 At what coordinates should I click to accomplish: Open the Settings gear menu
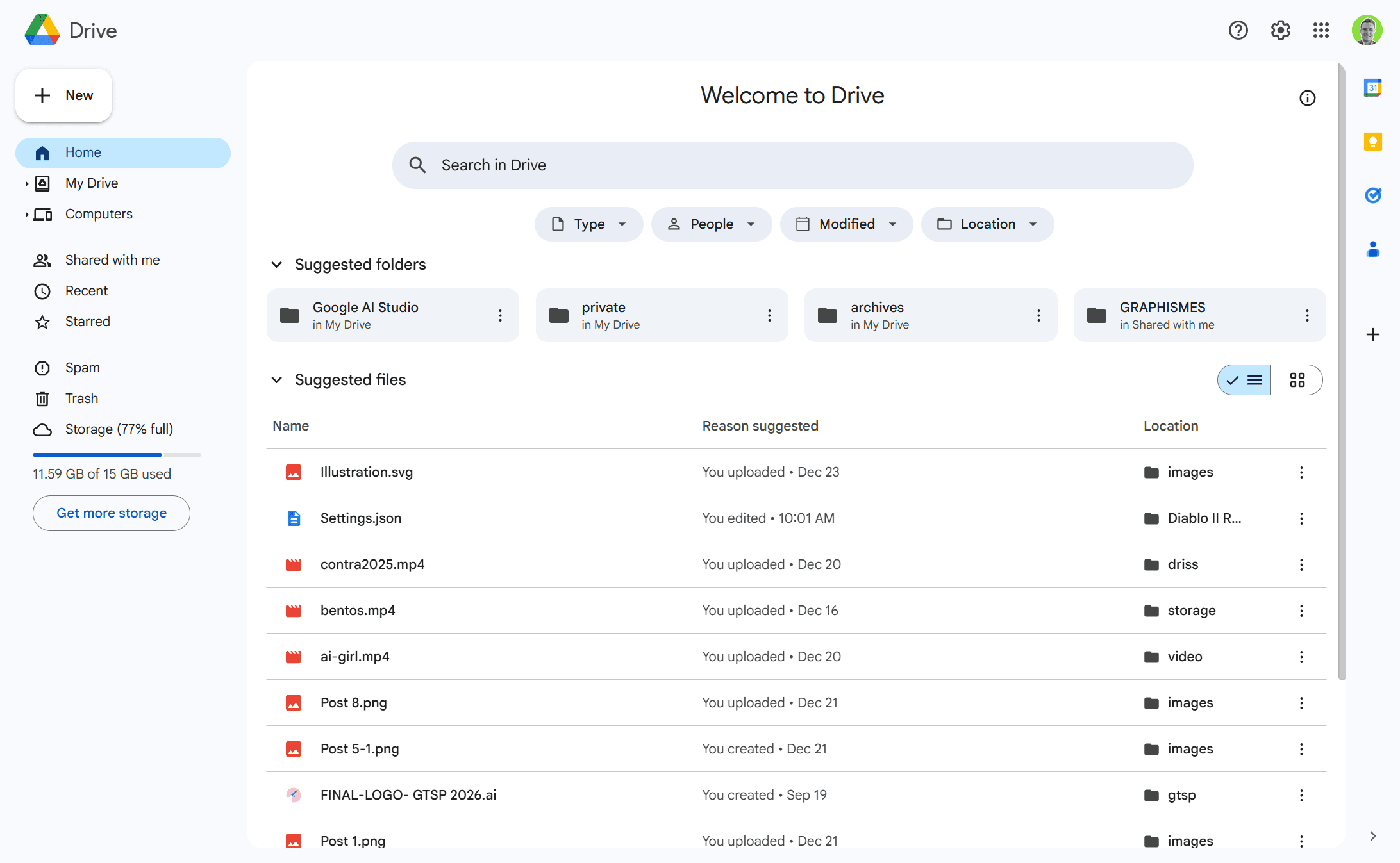[x=1280, y=30]
